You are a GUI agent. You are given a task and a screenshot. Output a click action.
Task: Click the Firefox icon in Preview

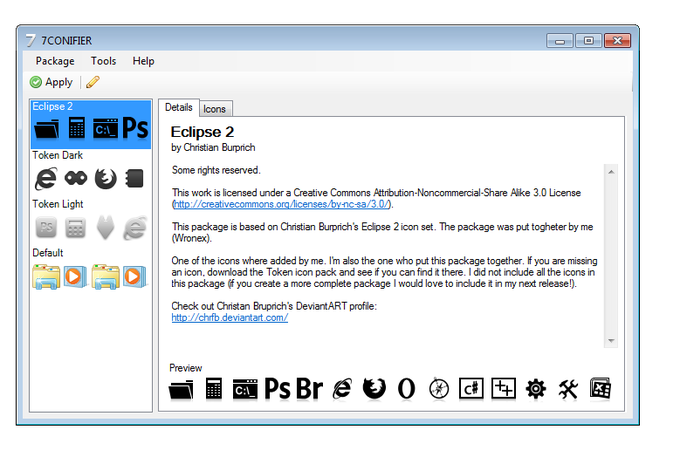coord(374,388)
